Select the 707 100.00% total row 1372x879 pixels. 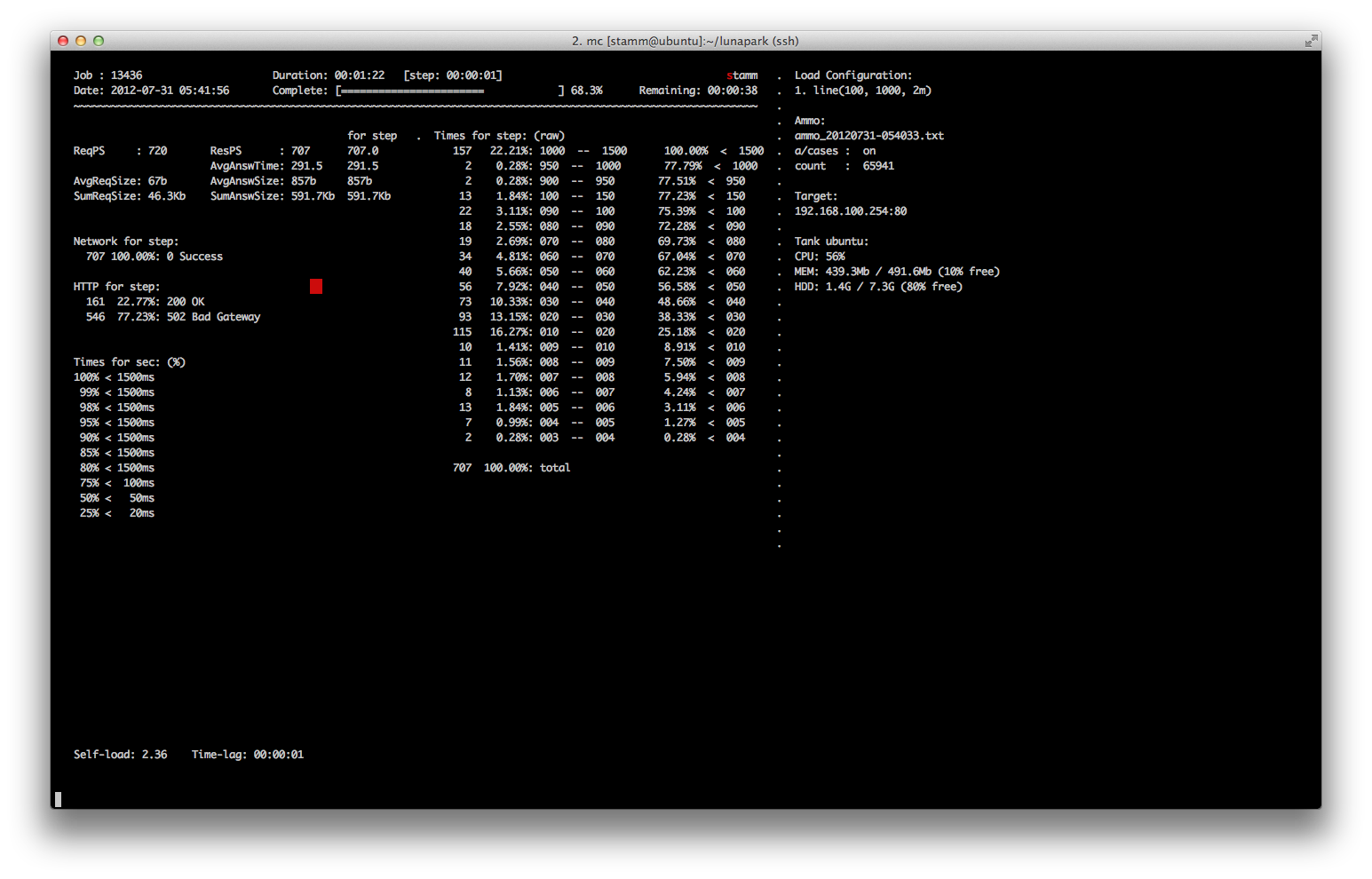pyautogui.click(x=512, y=468)
